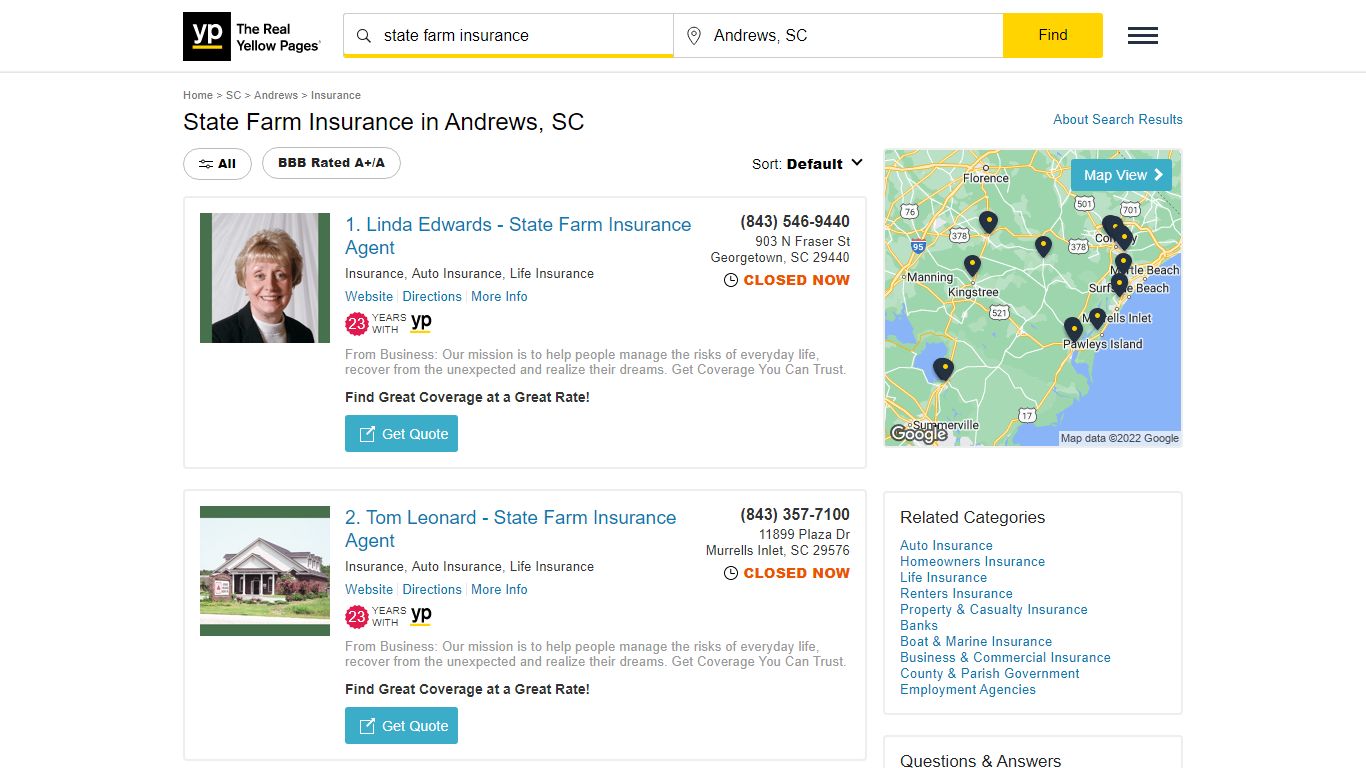Click the map pin near Kingstree
The width and height of the screenshot is (1366, 768).
(972, 265)
